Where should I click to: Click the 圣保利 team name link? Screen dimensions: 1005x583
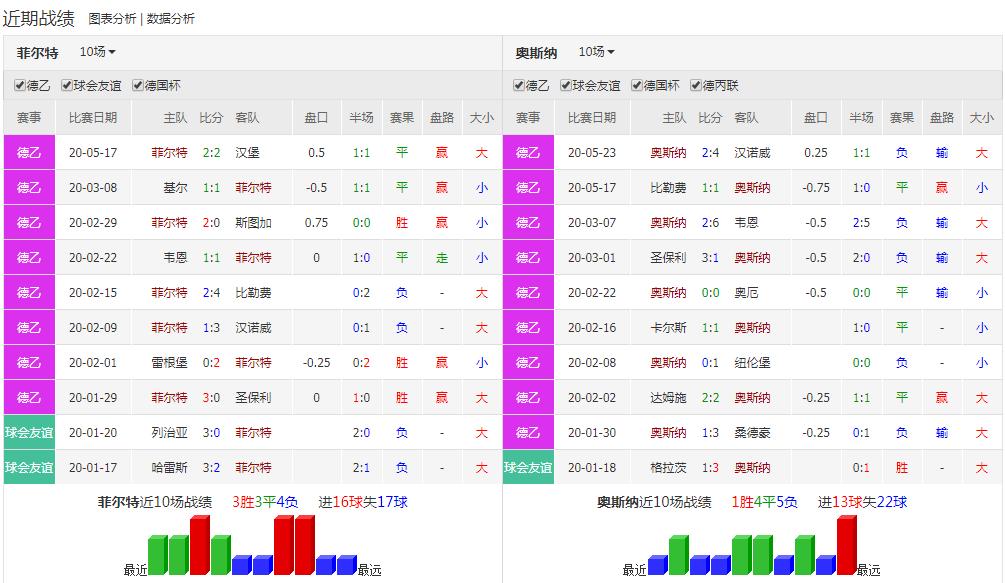coord(253,396)
